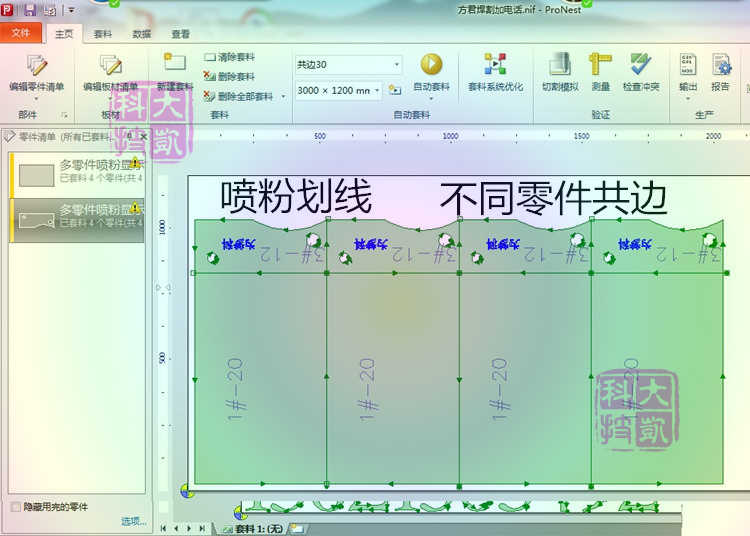Click the plate origin marker at nest corner
This screenshot has height=536, width=750.
tap(187, 491)
